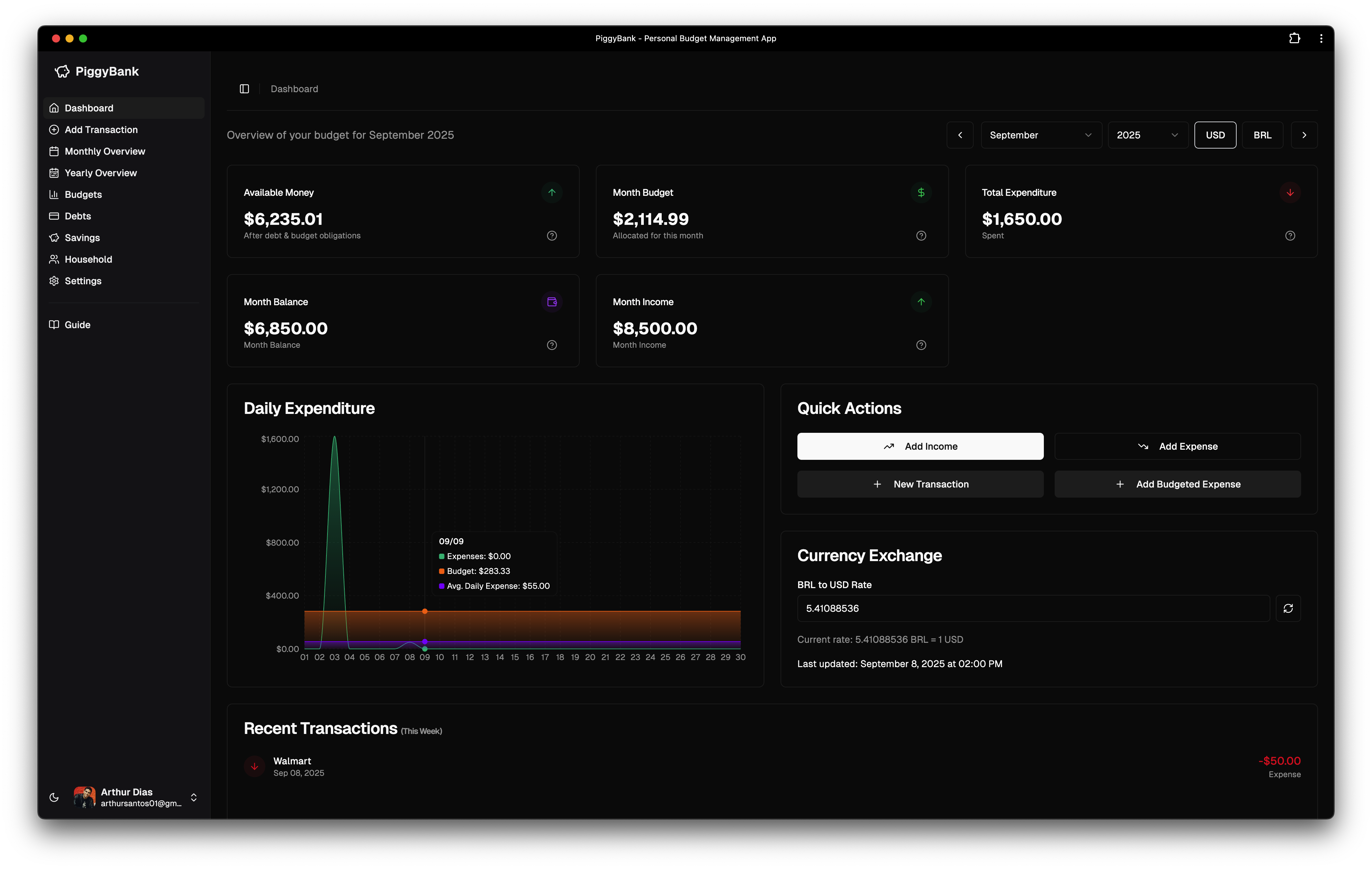Image resolution: width=1372 pixels, height=869 pixels.
Task: Click Month Balance help question icon
Action: [x=552, y=345]
